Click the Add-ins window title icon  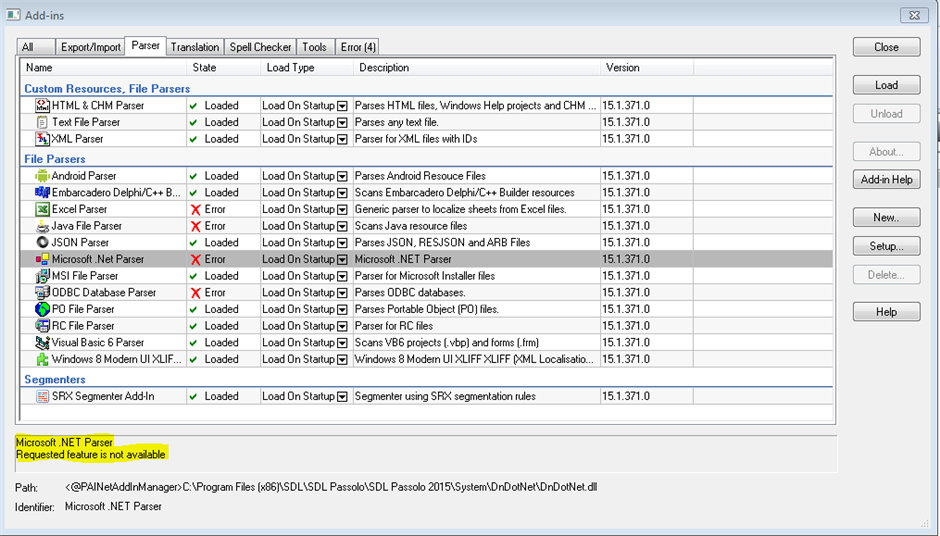click(x=13, y=14)
